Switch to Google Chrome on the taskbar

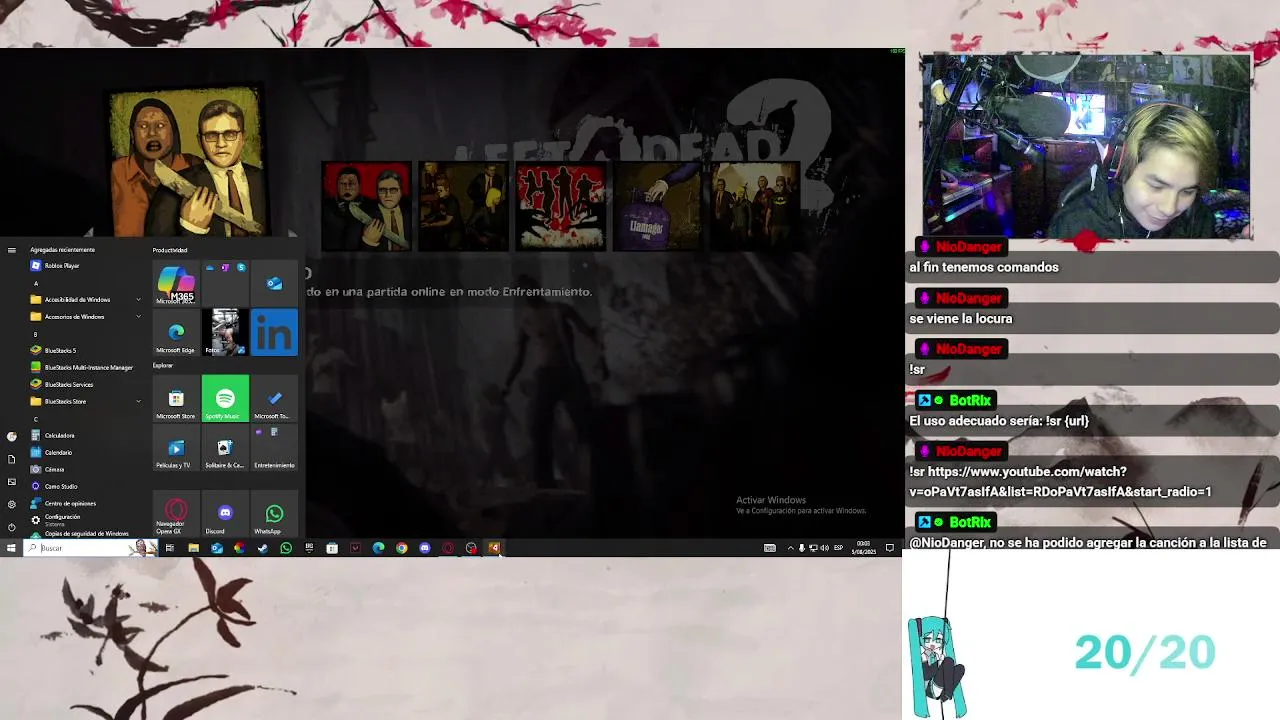click(x=401, y=548)
